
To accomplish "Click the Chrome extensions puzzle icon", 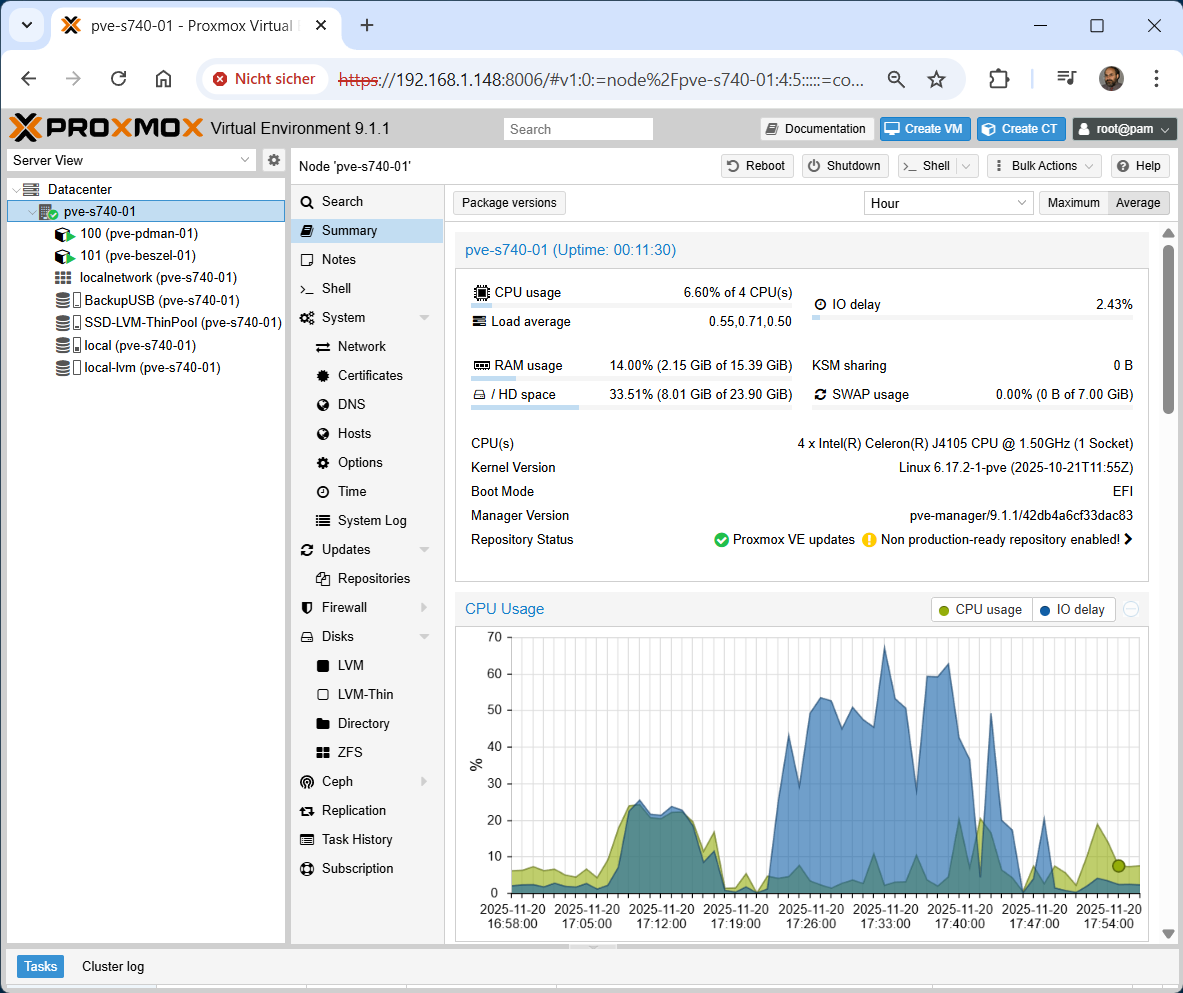I will click(998, 79).
